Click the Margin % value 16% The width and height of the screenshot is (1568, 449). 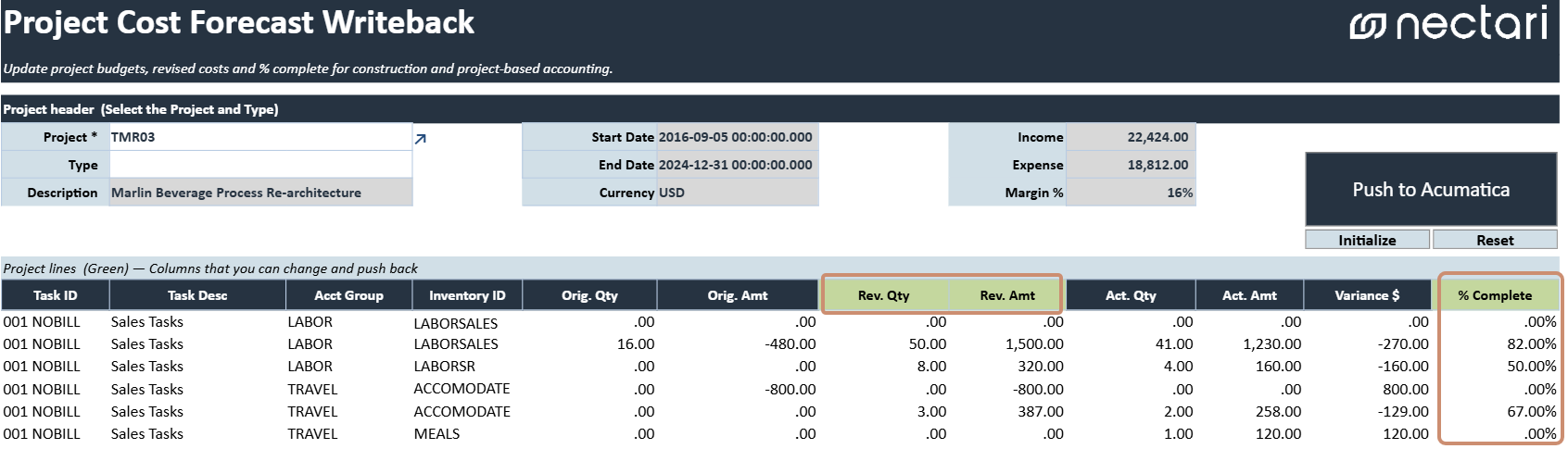pyautogui.click(x=1131, y=193)
